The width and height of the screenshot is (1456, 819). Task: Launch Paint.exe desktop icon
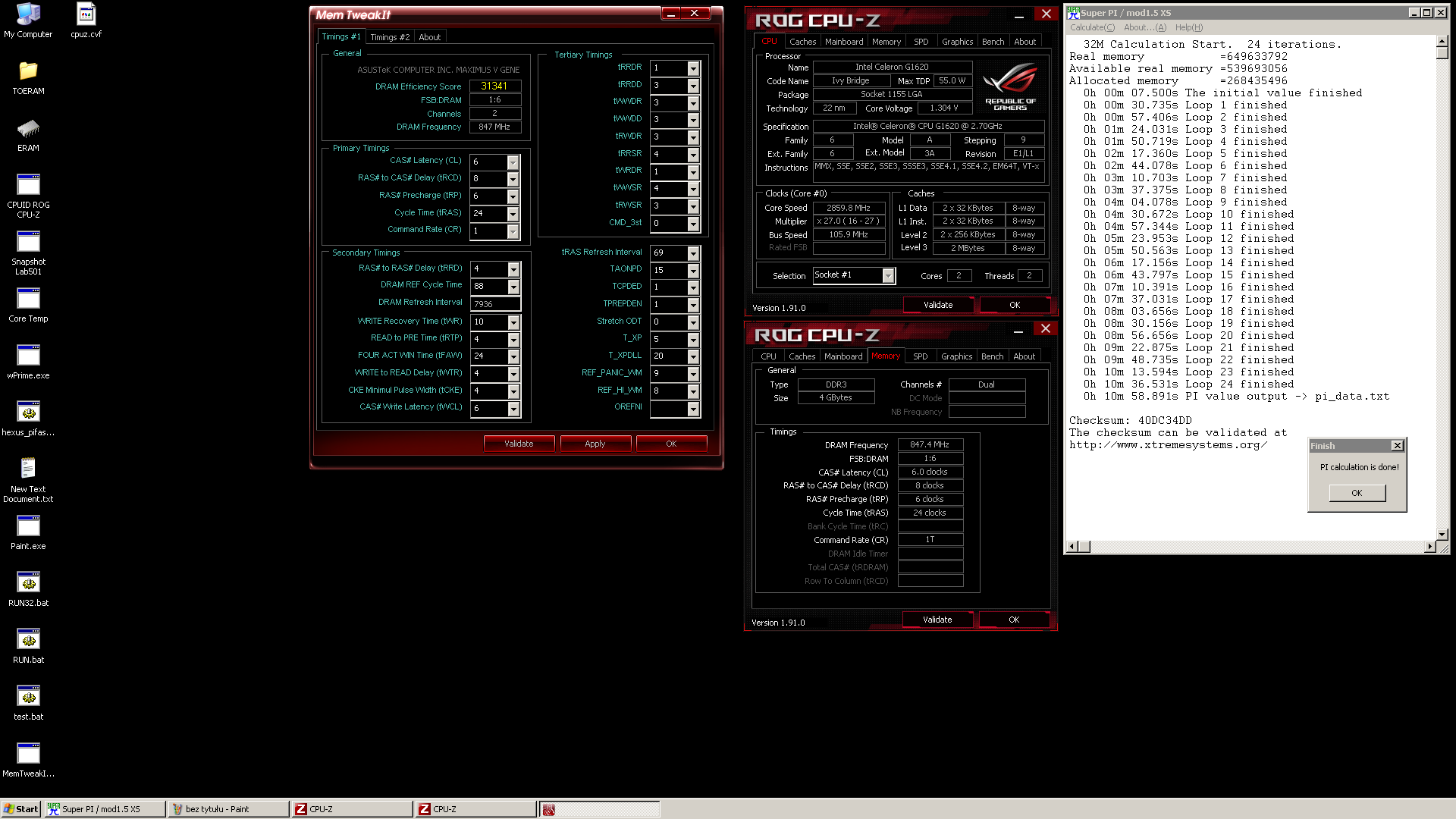coord(28,532)
